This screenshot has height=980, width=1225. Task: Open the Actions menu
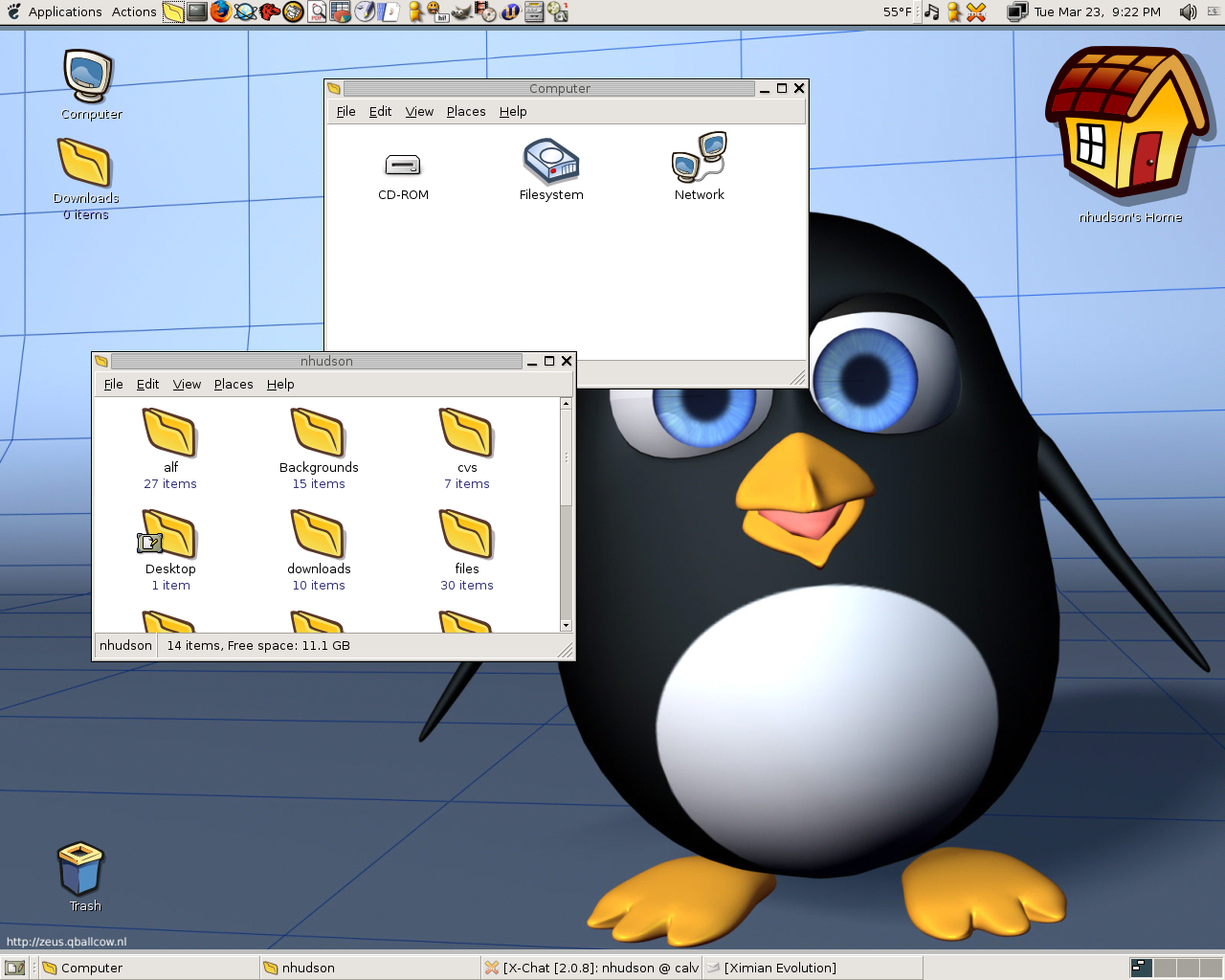click(134, 11)
